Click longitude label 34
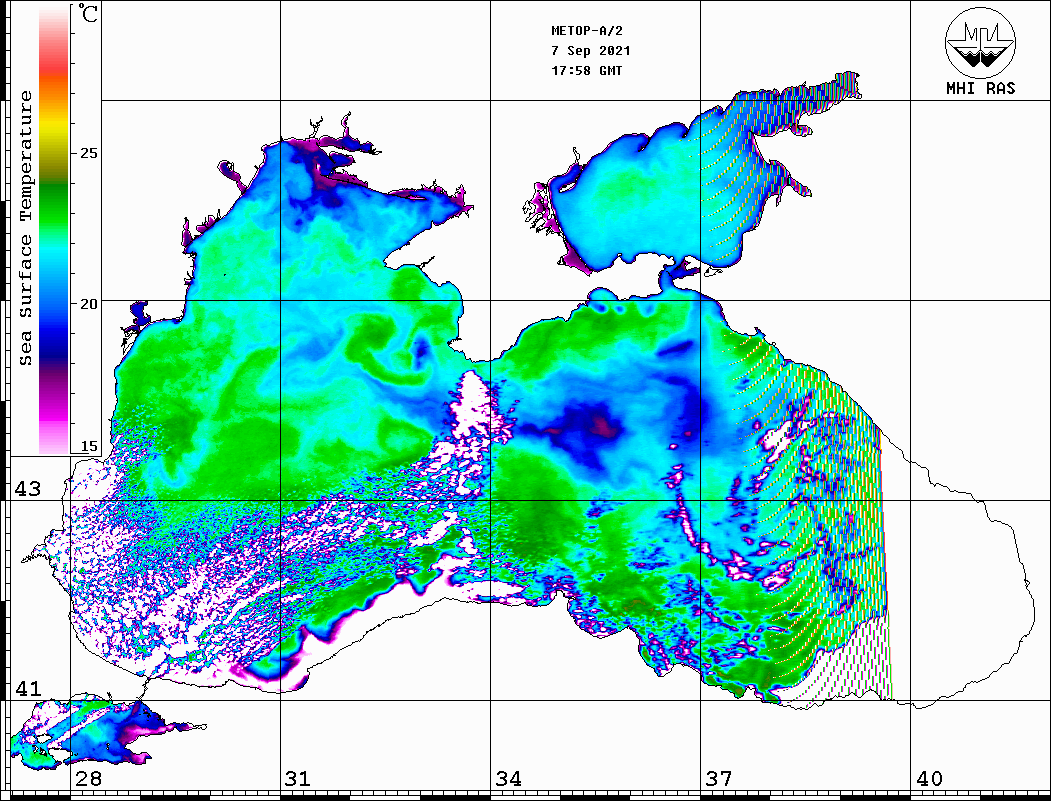 [x=508, y=778]
